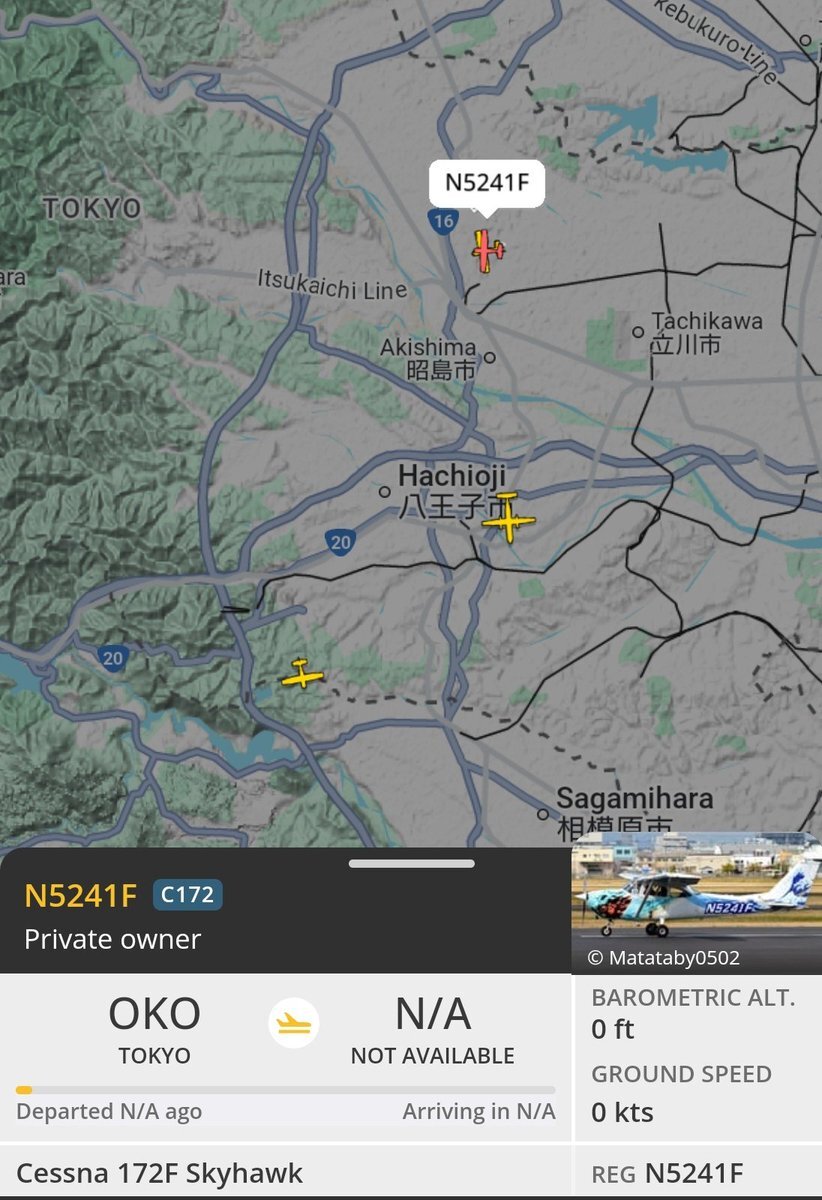
Task: Click the Route 20 shield near Hachioji
Action: (341, 542)
